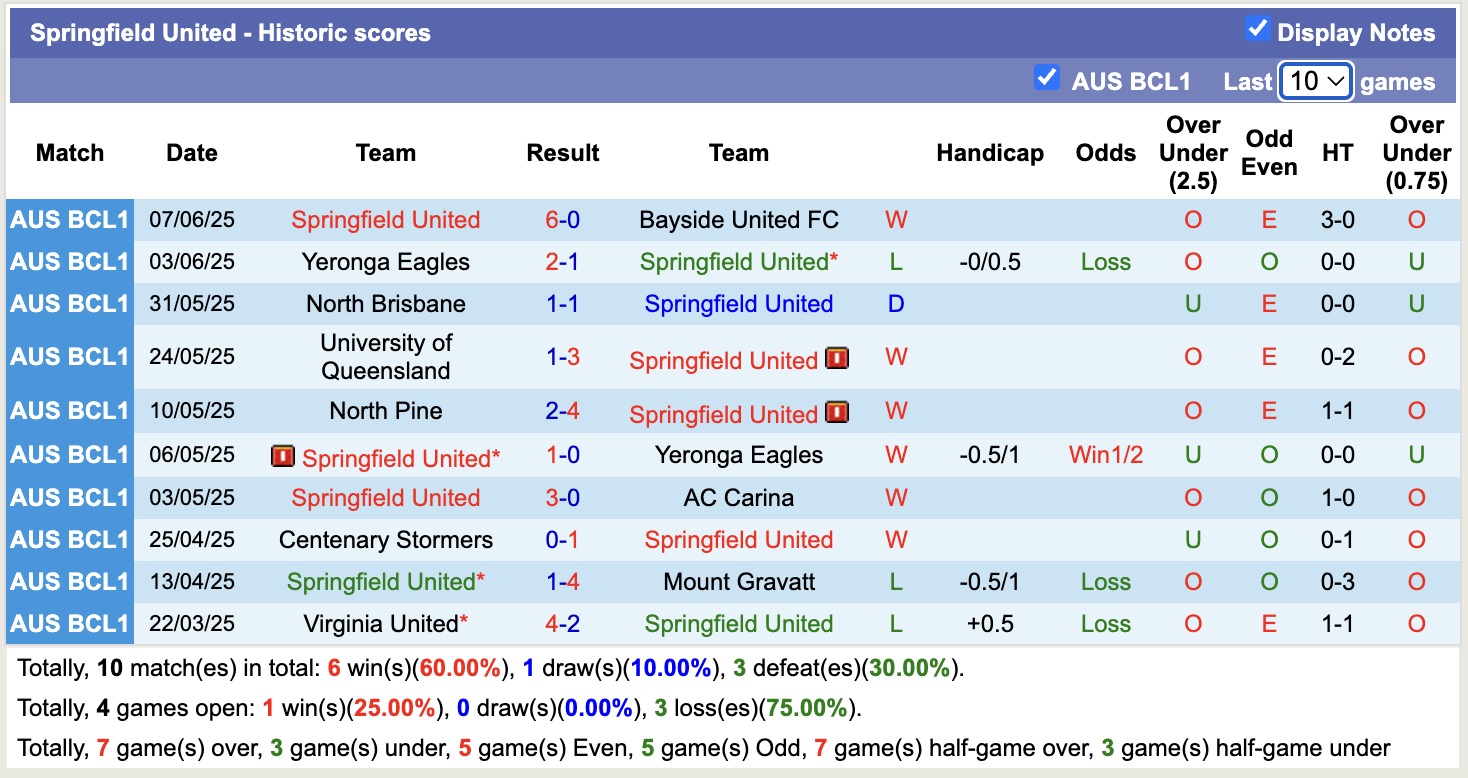Click the Handicap column header
The image size is (1468, 778).
989,152
